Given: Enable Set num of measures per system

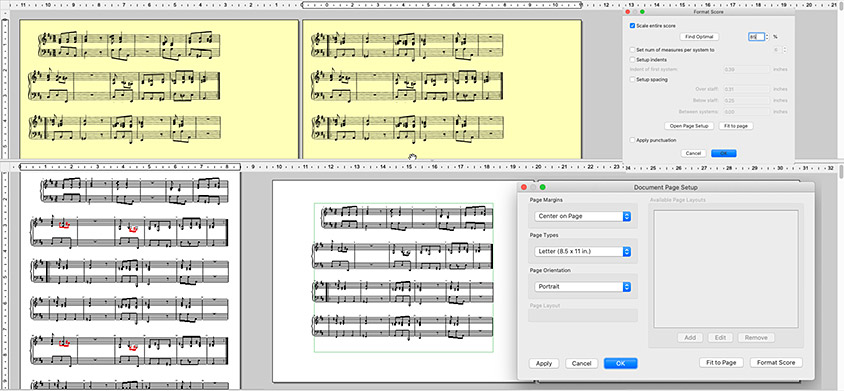Looking at the screenshot, I should click(x=632, y=50).
